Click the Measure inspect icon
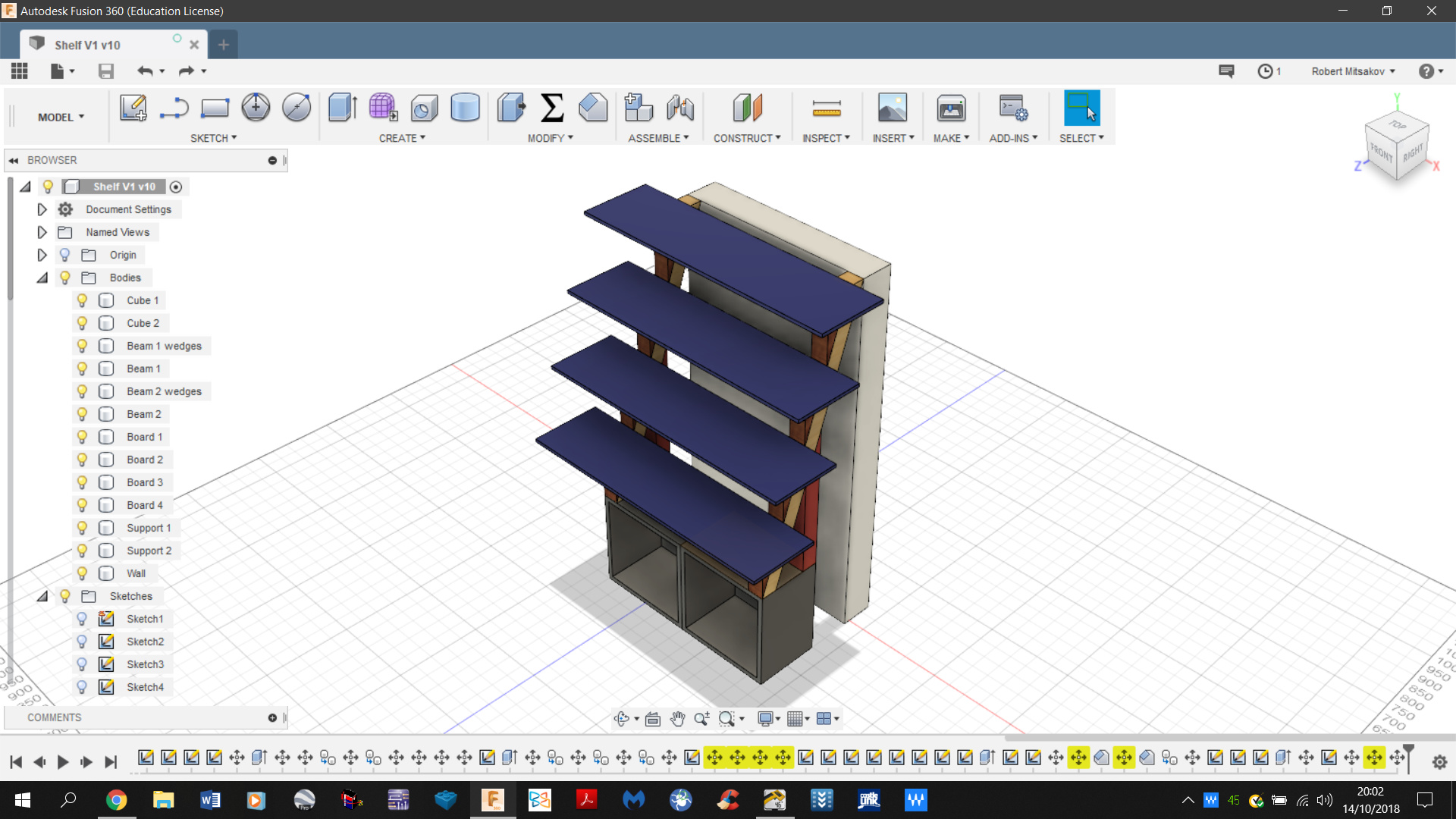 tap(827, 108)
